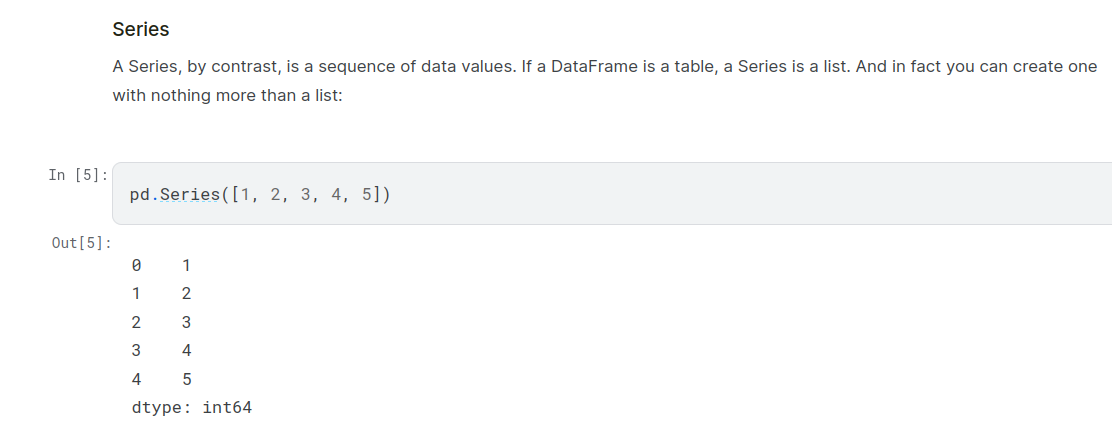Viewport: 1112px width, 433px height.
Task: Click index label 4 in the output
Action: [136, 379]
